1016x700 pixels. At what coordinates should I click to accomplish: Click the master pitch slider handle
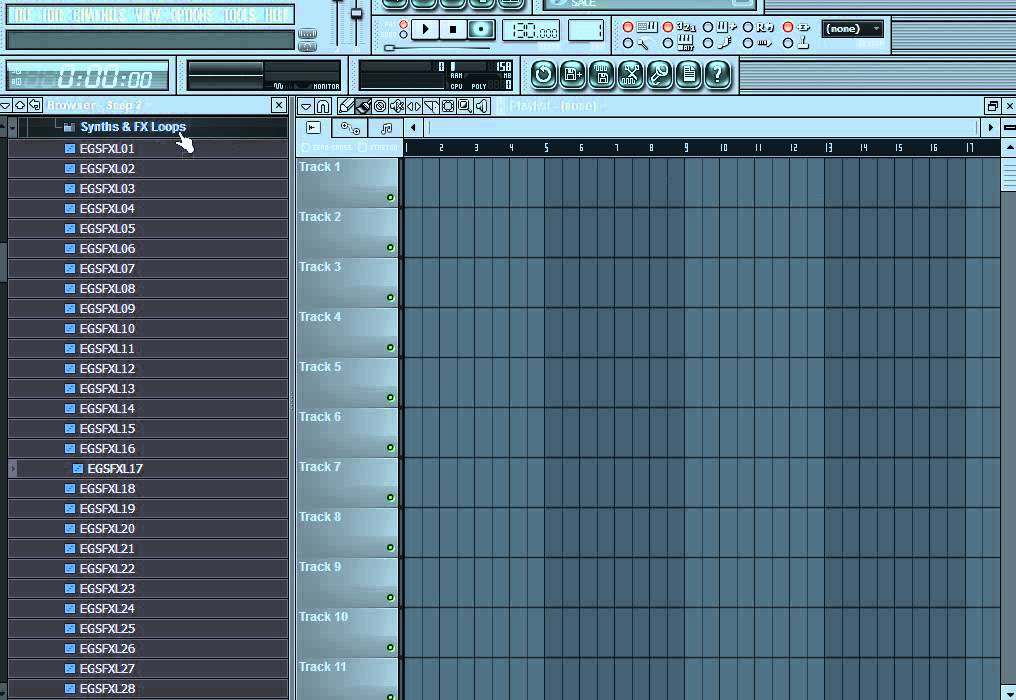(356, 12)
